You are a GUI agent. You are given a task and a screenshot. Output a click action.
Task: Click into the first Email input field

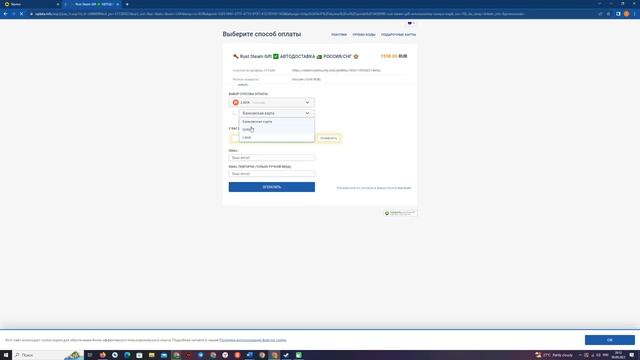click(x=271, y=158)
